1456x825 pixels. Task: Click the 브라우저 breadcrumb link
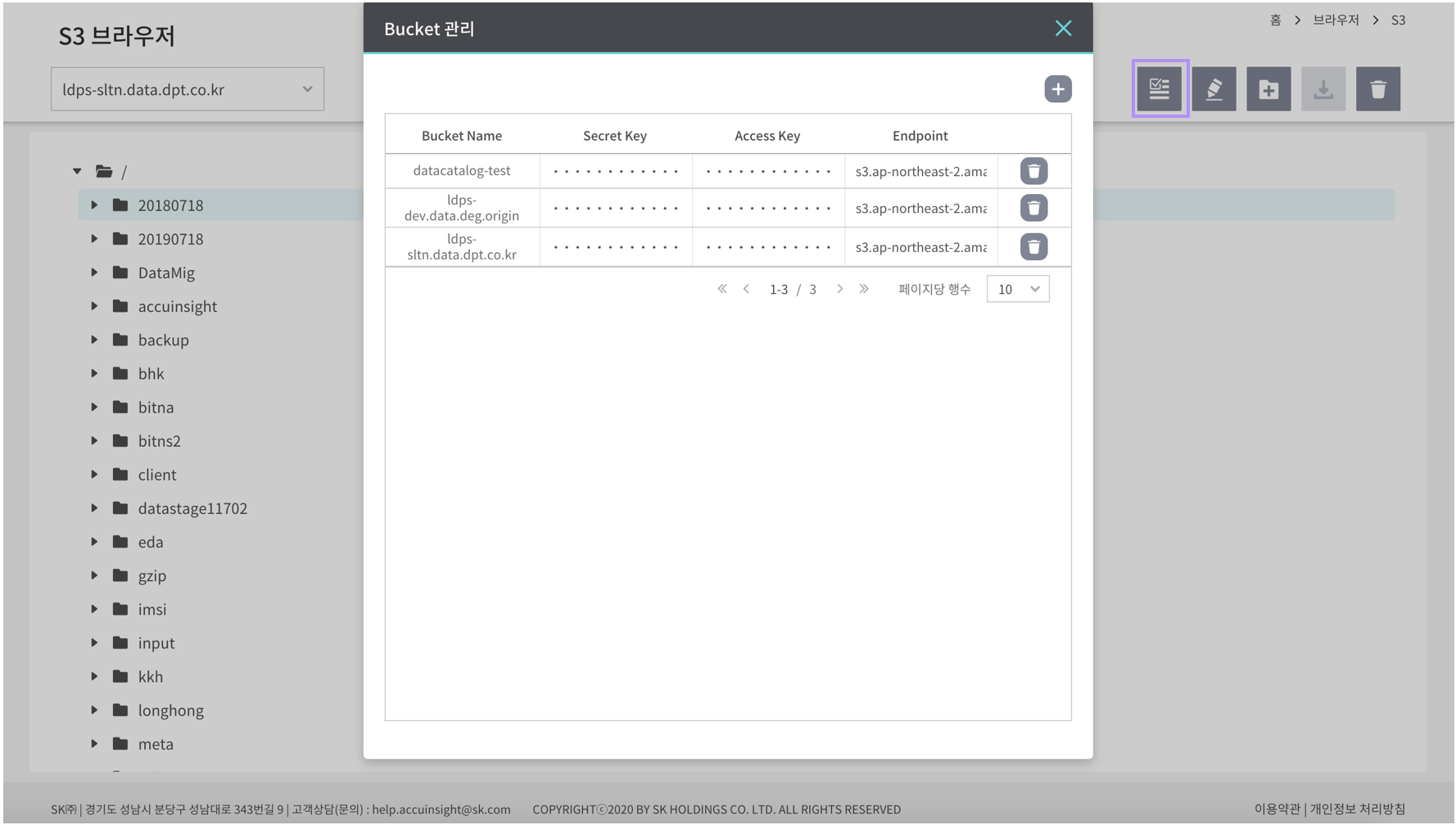pos(1336,20)
